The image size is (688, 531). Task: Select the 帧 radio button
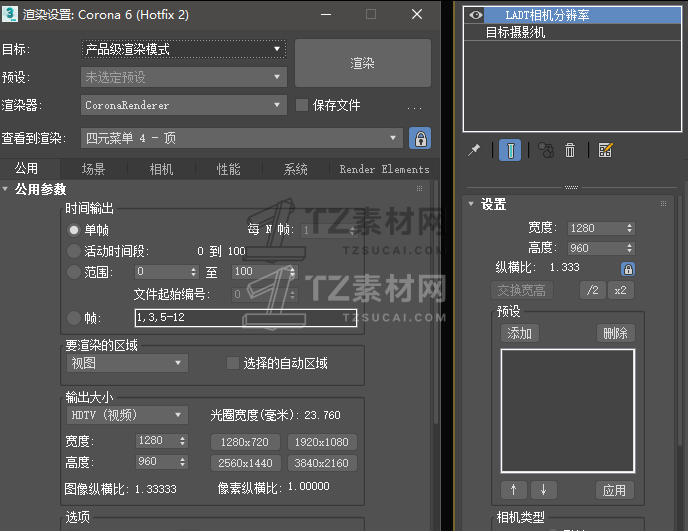[x=74, y=318]
